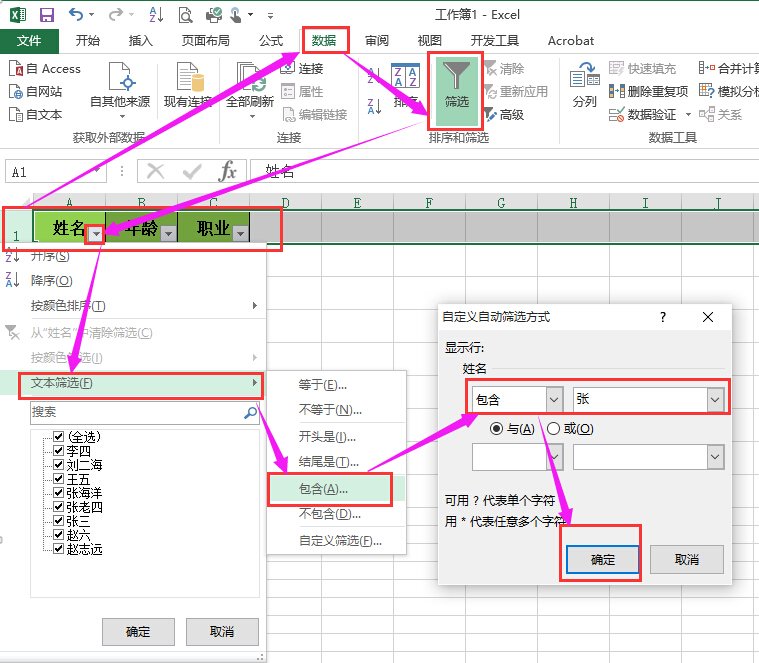Image resolution: width=759 pixels, height=663 pixels.
Task: Open the 姓名 column filter dropdown
Action: click(x=96, y=234)
